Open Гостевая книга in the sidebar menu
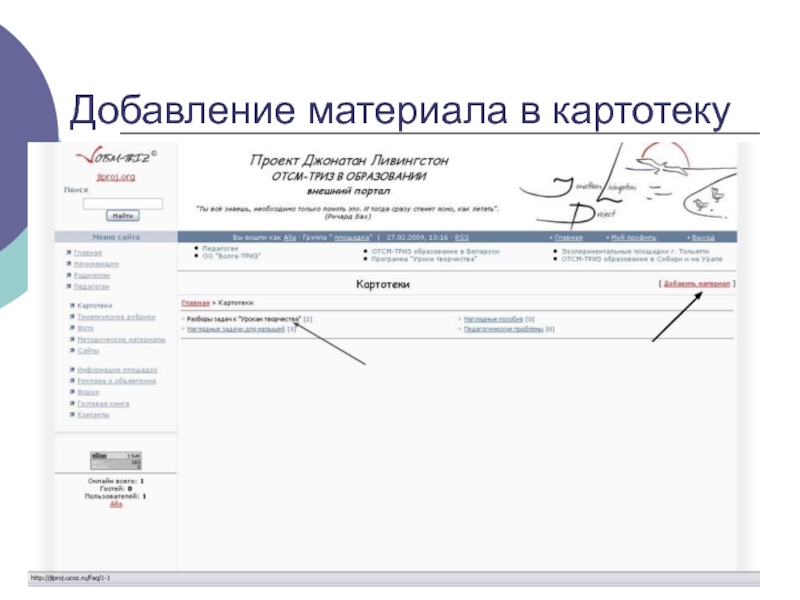 103,404
